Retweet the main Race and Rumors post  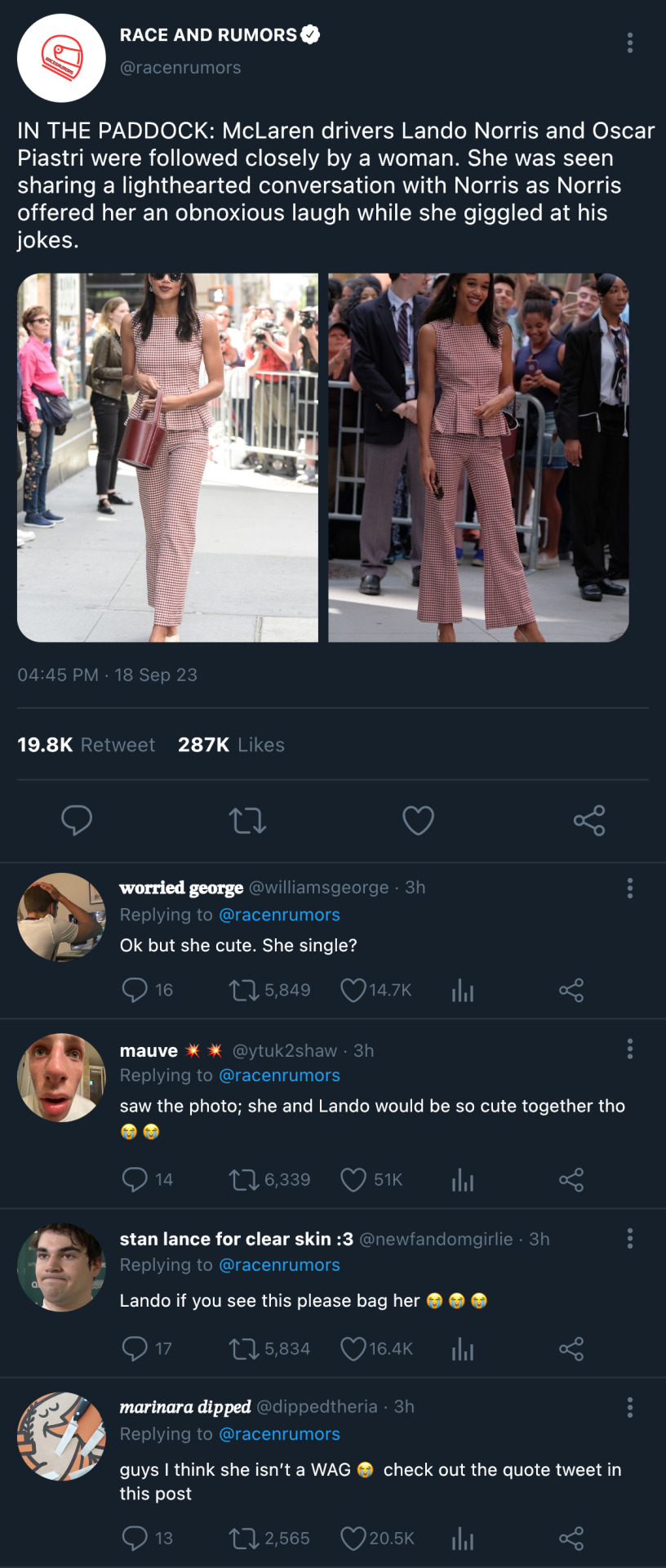[x=247, y=820]
